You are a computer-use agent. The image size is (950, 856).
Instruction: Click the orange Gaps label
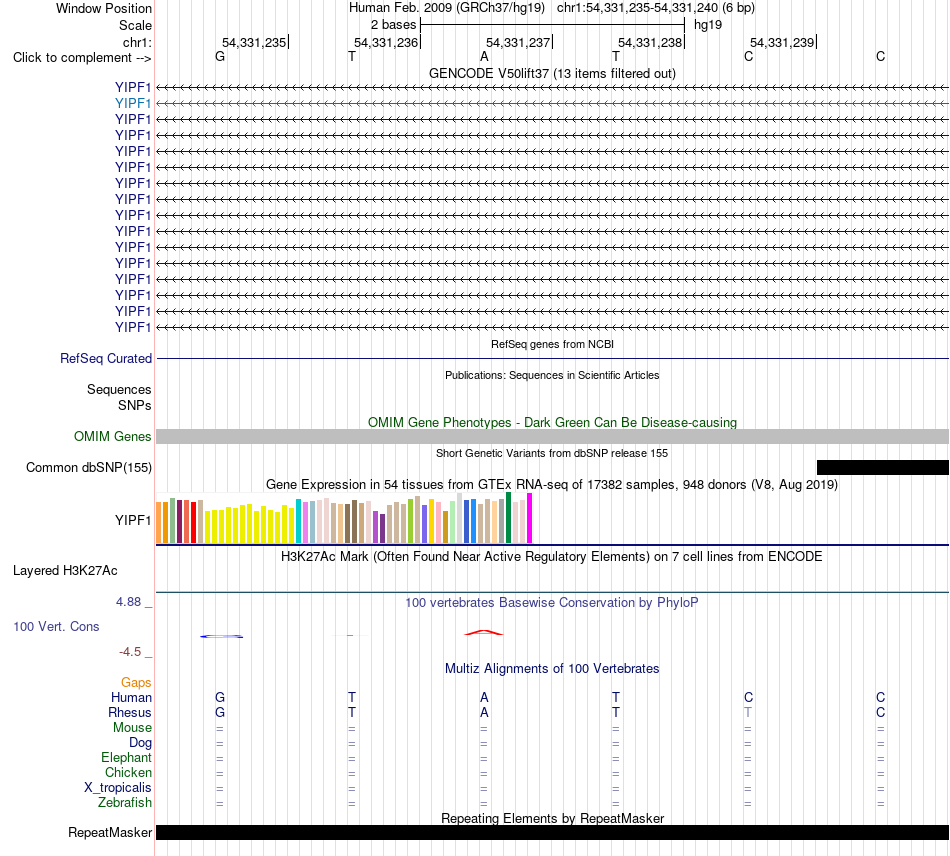[x=136, y=683]
